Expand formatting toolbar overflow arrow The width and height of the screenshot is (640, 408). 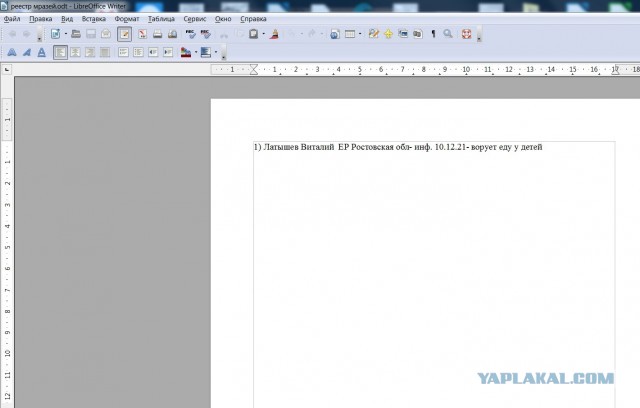[223, 53]
